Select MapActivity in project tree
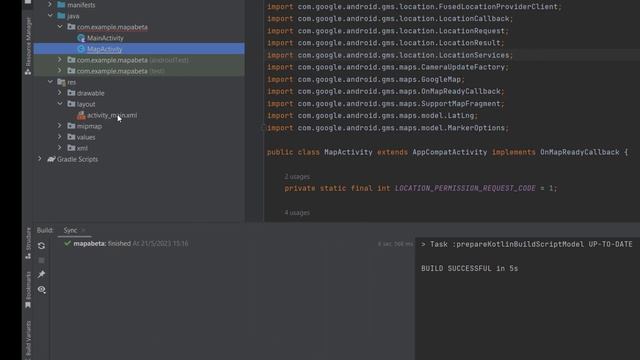Image resolution: width=640 pixels, height=360 pixels. [x=104, y=49]
